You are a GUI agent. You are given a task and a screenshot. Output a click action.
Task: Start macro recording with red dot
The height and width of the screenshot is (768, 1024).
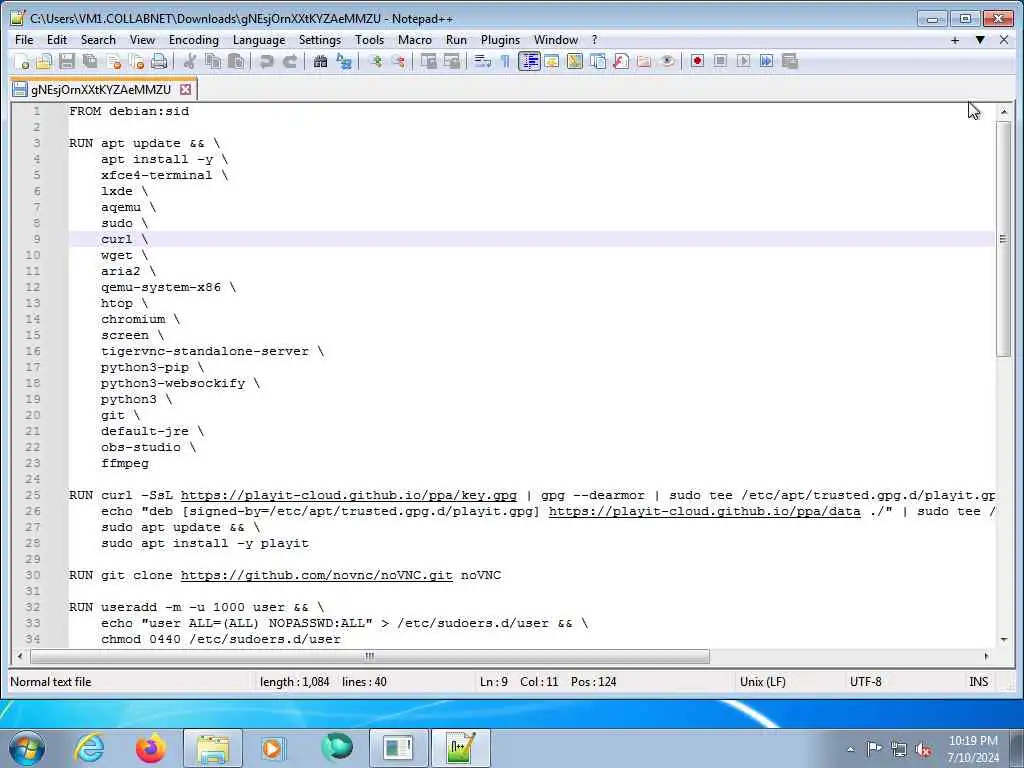pyautogui.click(x=697, y=61)
